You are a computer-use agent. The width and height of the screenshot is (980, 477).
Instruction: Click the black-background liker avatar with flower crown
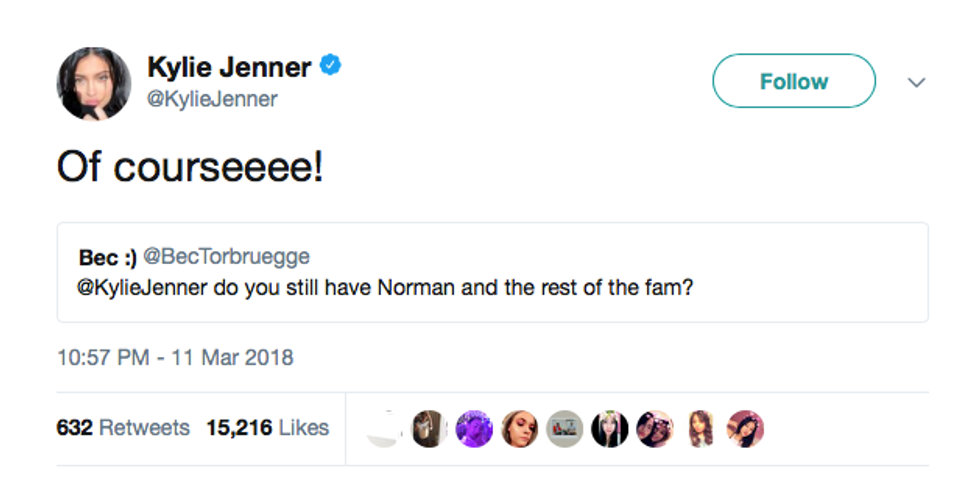(609, 428)
